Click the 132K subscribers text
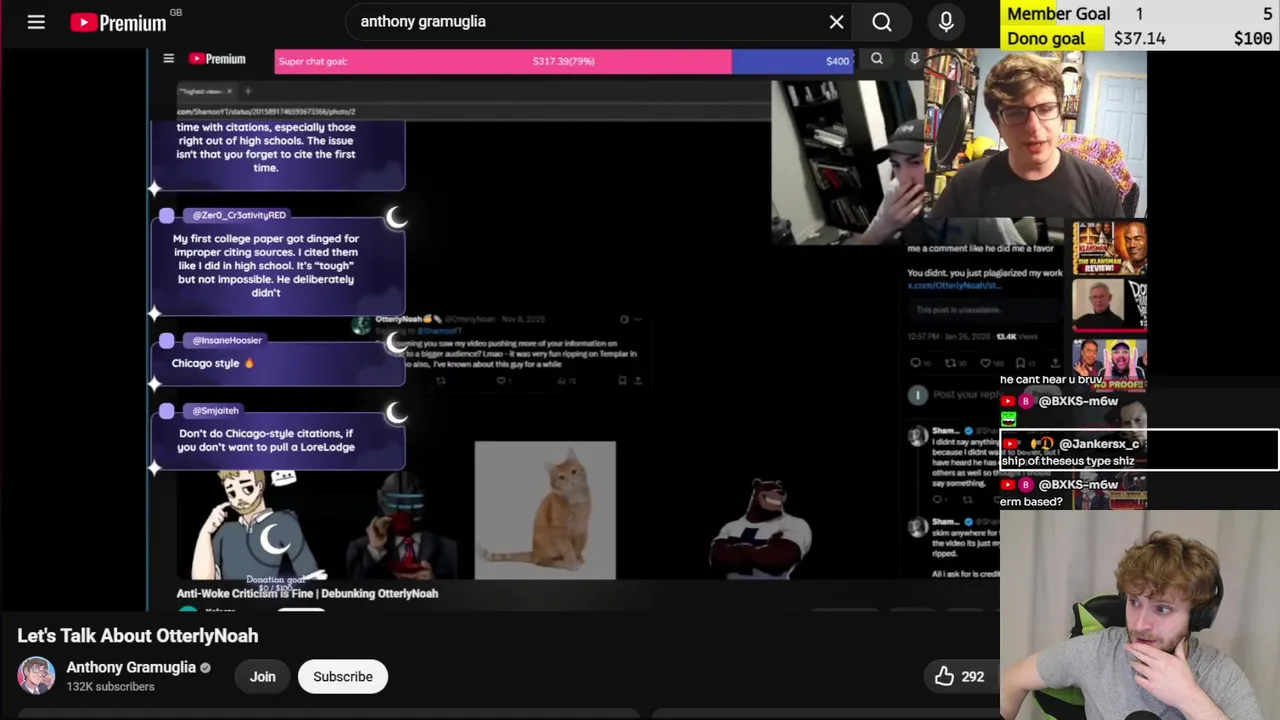 click(110, 687)
